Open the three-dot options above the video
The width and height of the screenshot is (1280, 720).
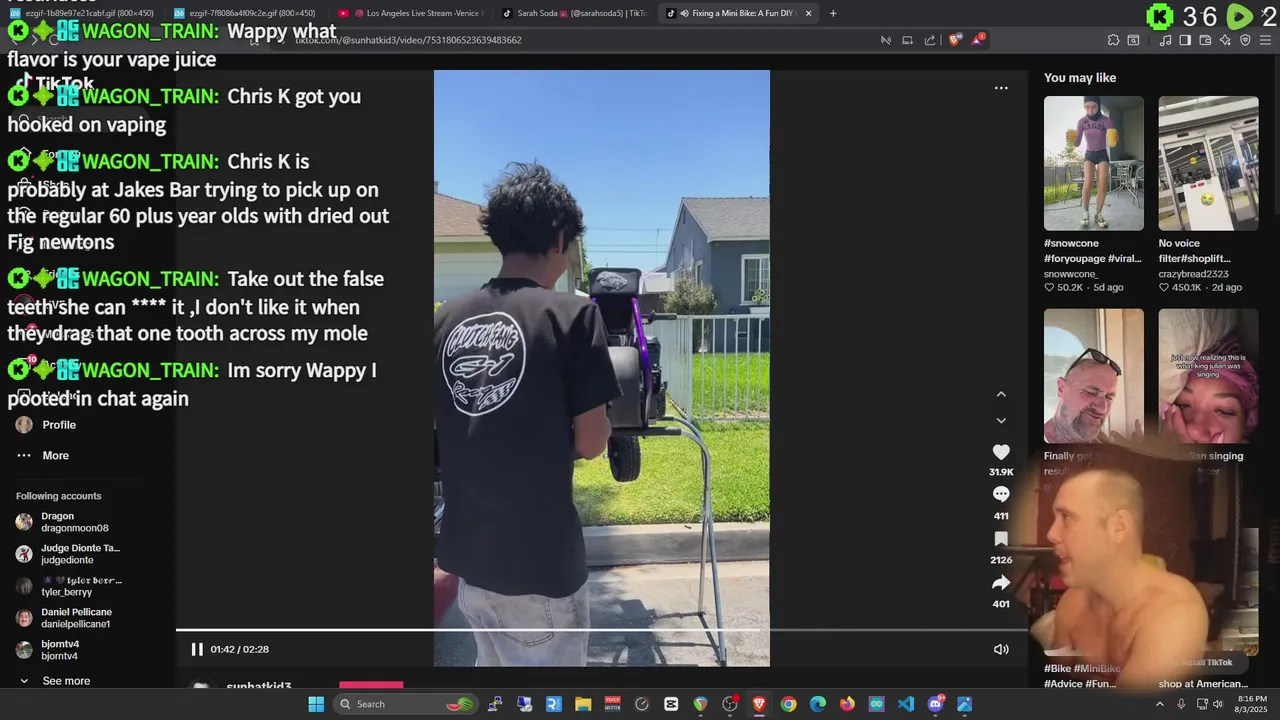click(1001, 88)
